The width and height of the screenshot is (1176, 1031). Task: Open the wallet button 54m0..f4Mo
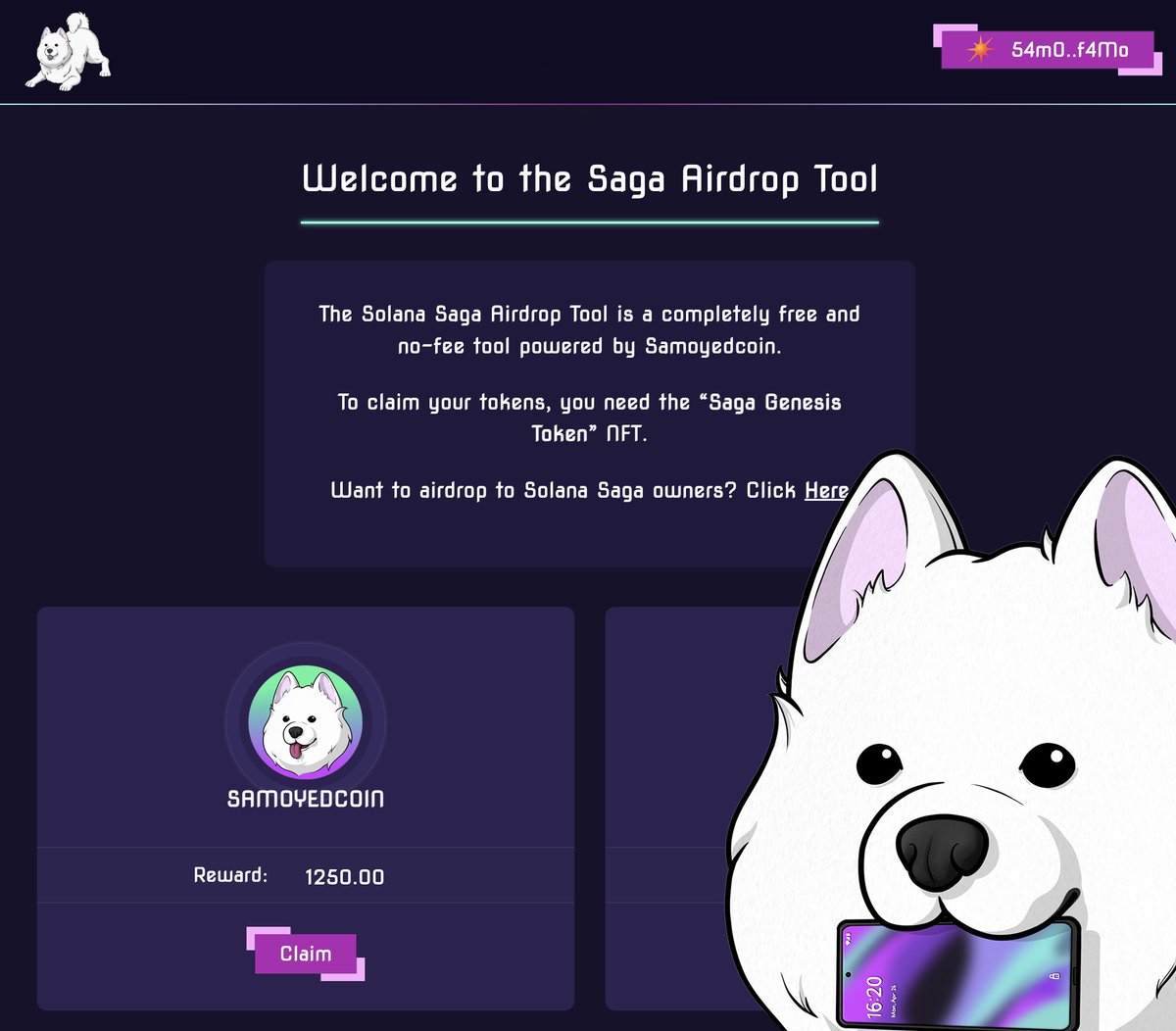[x=1047, y=50]
